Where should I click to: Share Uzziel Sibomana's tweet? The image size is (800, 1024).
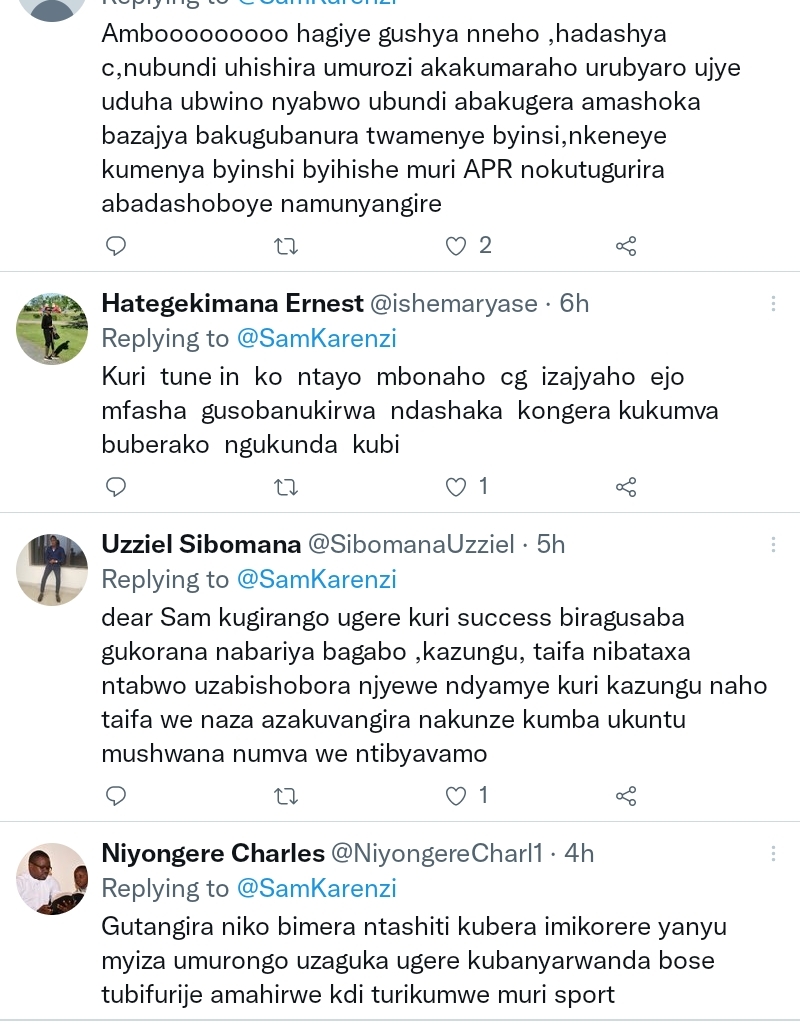point(626,796)
